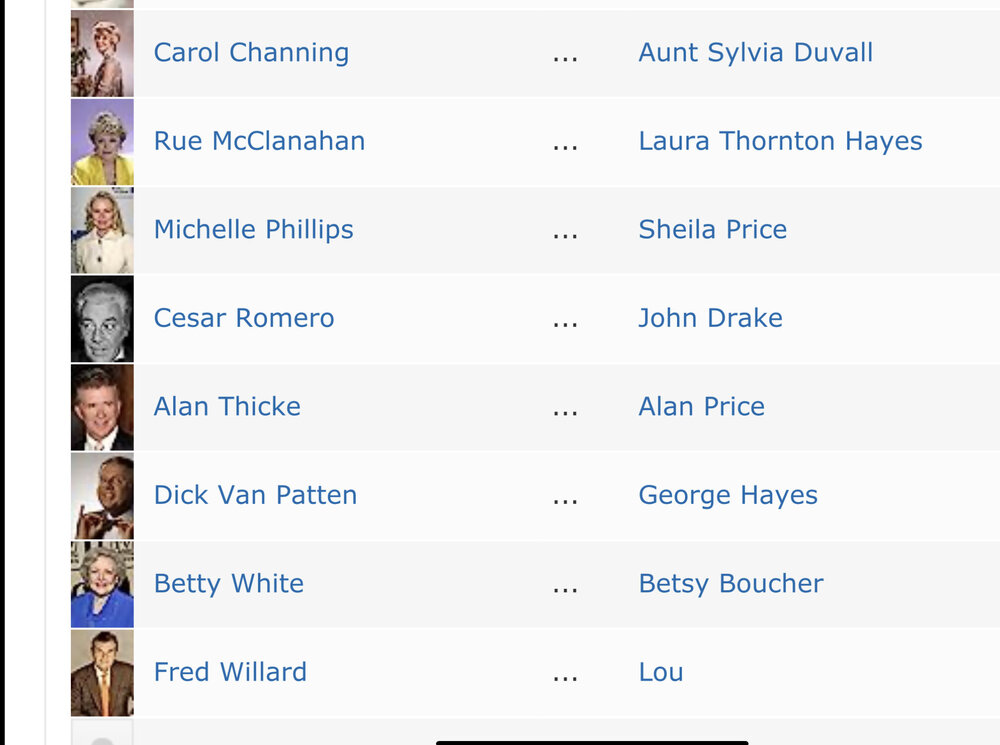Click Fred Willard's headshot thumbnail

tap(102, 674)
